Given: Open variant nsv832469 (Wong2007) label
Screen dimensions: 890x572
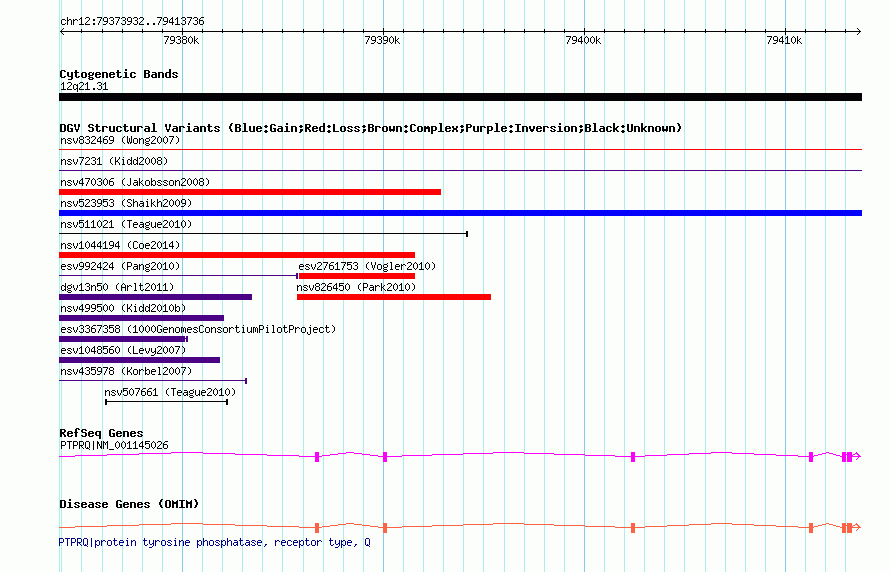Looking at the screenshot, I should pyautogui.click(x=120, y=140).
